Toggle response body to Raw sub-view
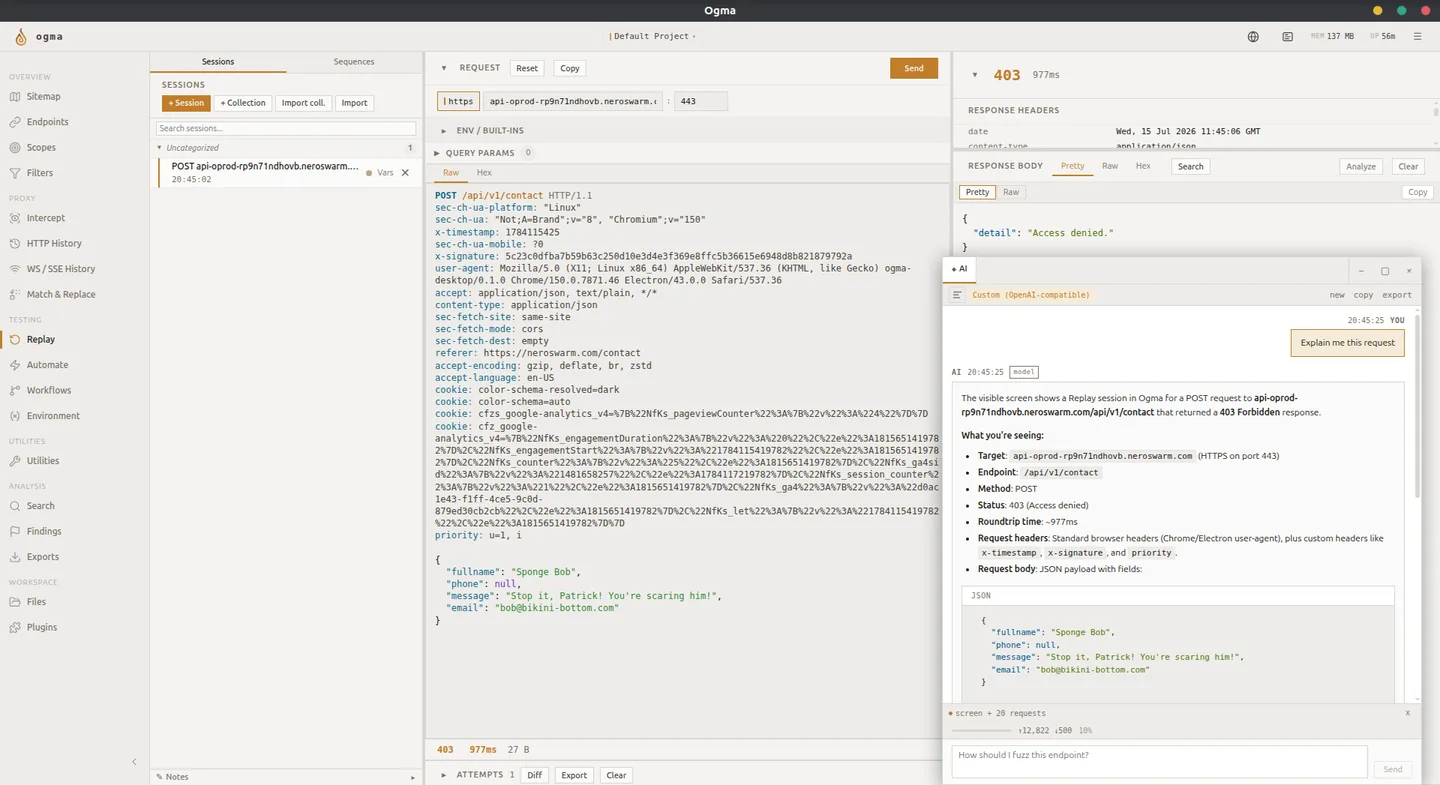The height and width of the screenshot is (785, 1440). pyautogui.click(x=1011, y=192)
